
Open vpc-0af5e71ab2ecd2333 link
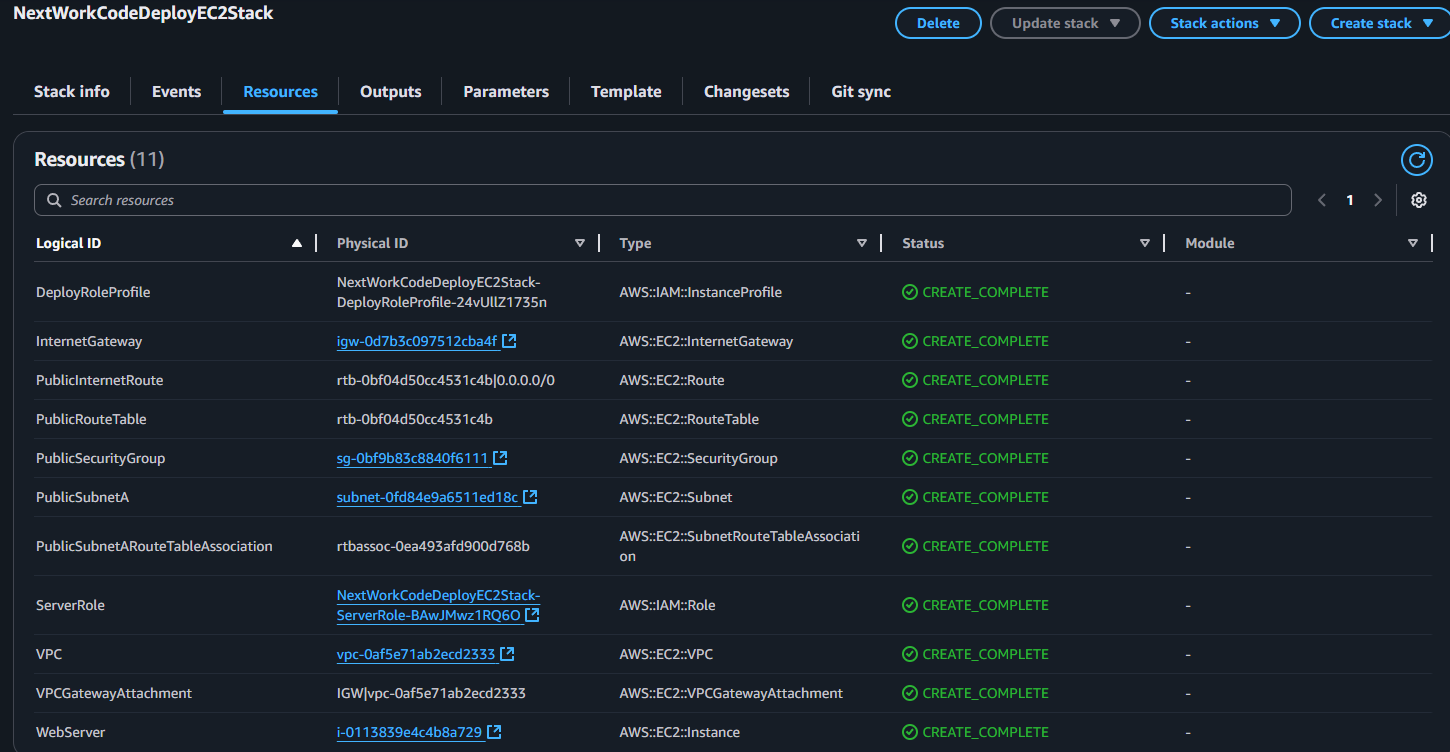click(416, 654)
